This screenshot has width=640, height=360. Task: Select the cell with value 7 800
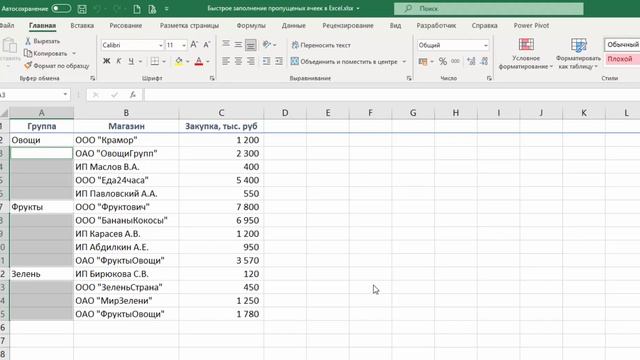pos(221,207)
